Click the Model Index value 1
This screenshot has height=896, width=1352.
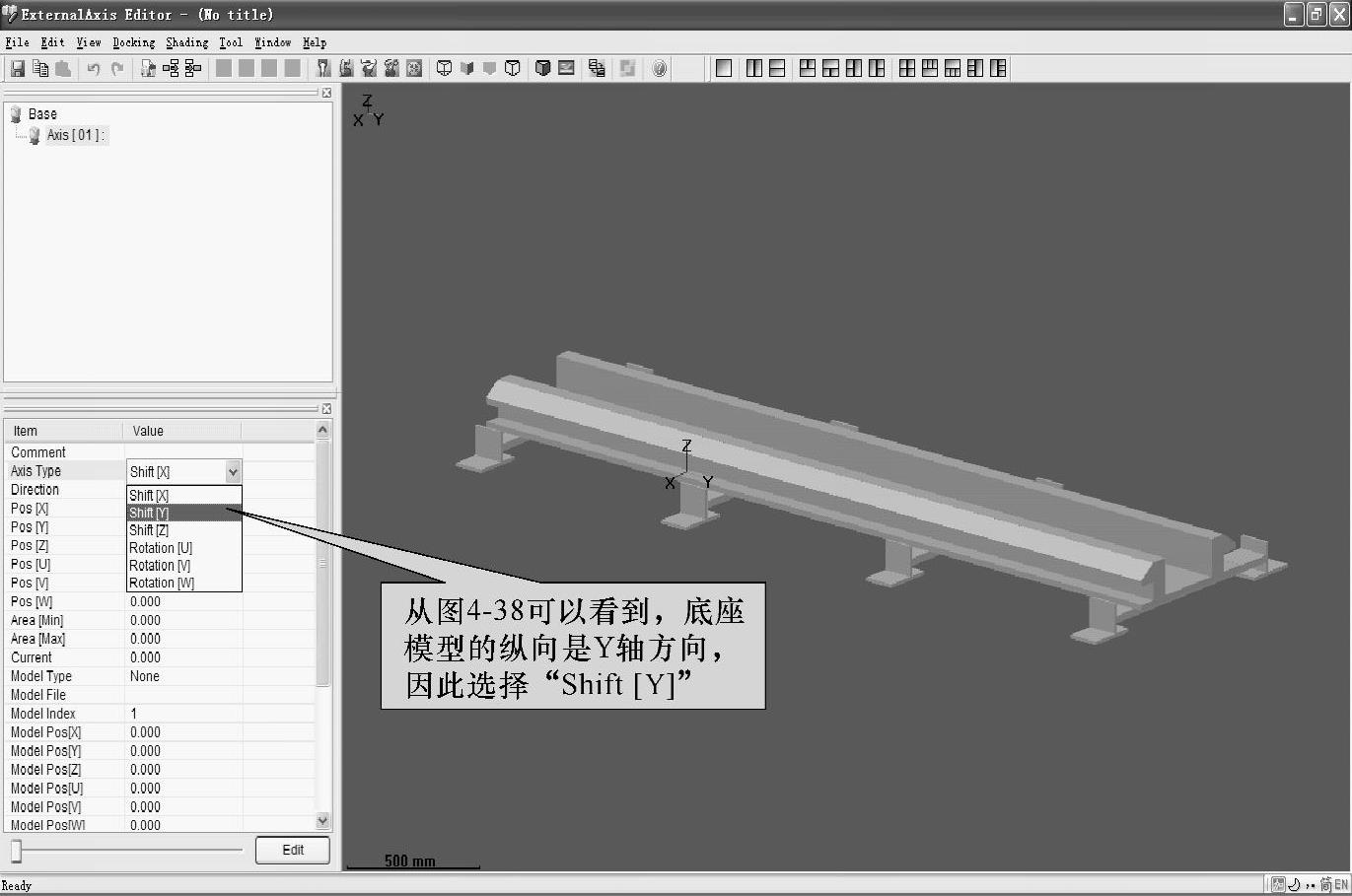point(134,714)
